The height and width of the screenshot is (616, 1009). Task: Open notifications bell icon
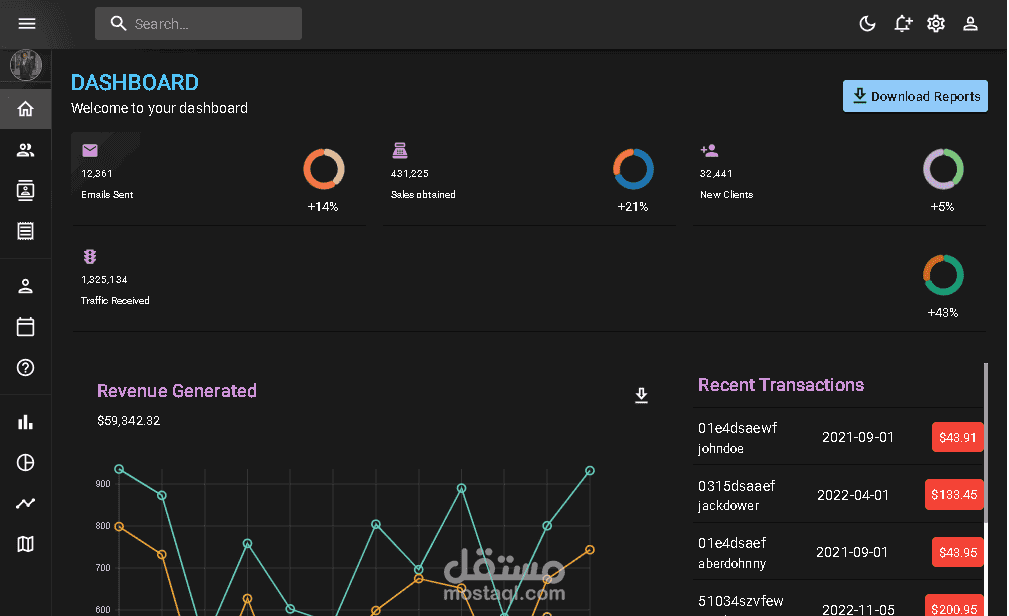click(x=902, y=24)
